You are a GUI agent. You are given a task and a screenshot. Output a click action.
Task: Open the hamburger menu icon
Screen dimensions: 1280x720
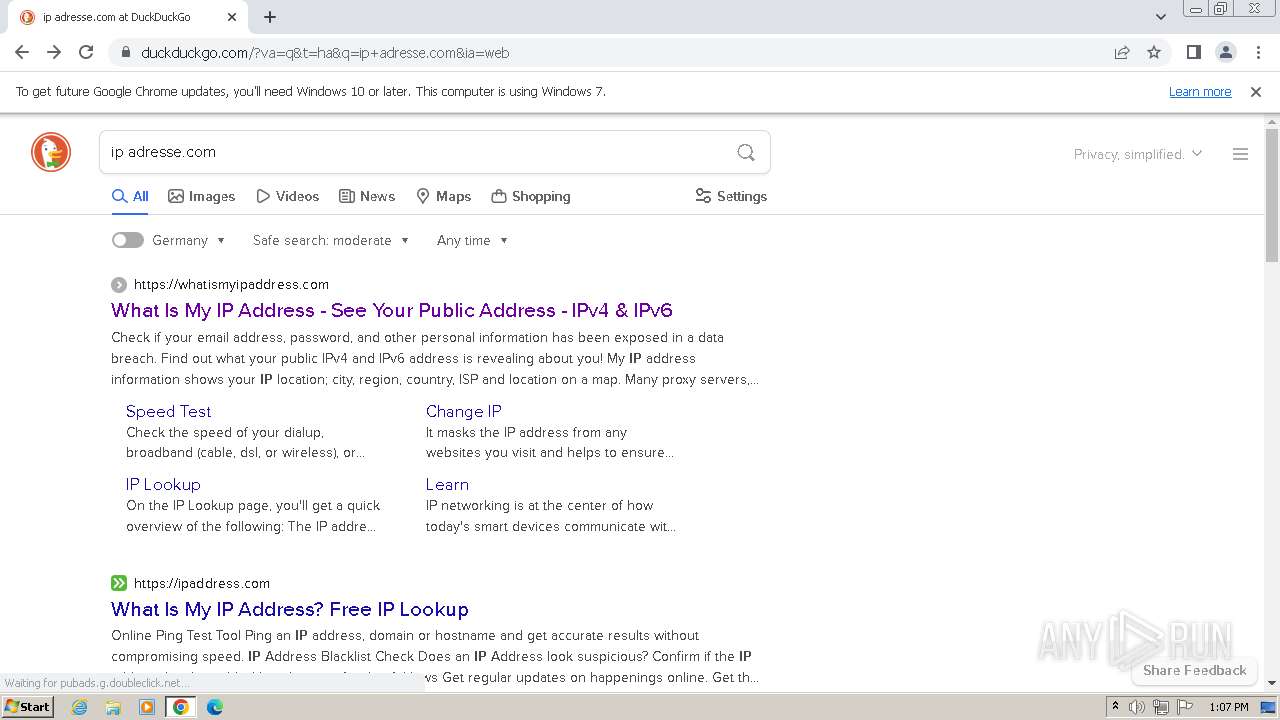click(x=1240, y=154)
